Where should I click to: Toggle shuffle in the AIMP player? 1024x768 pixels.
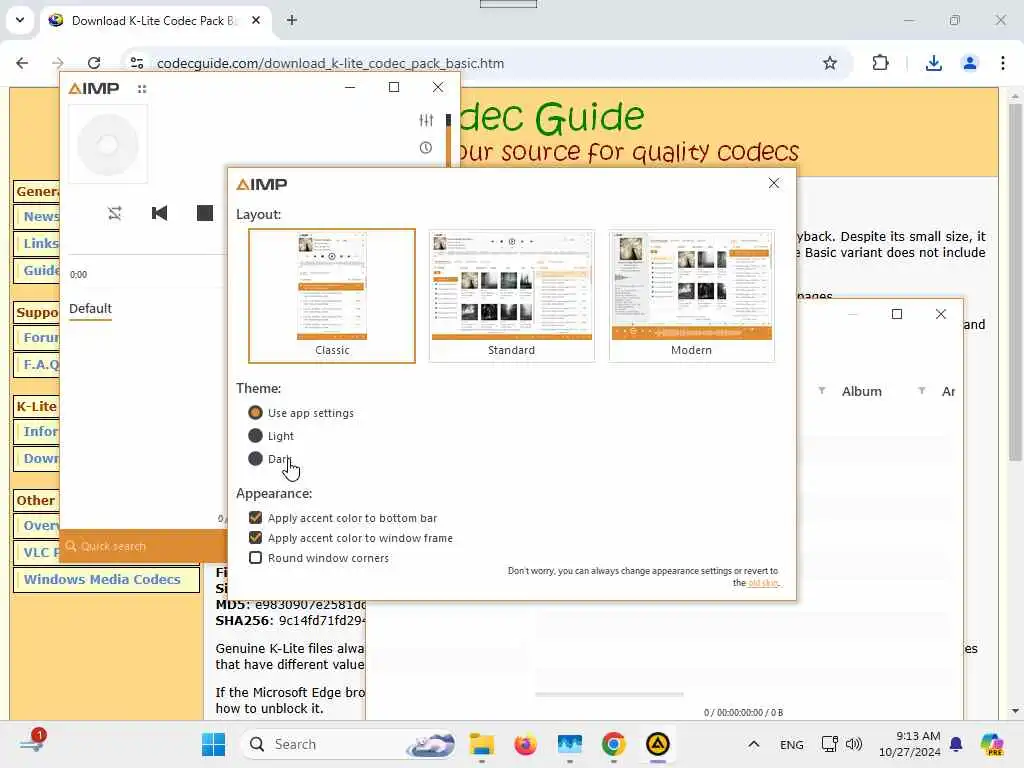(x=115, y=213)
